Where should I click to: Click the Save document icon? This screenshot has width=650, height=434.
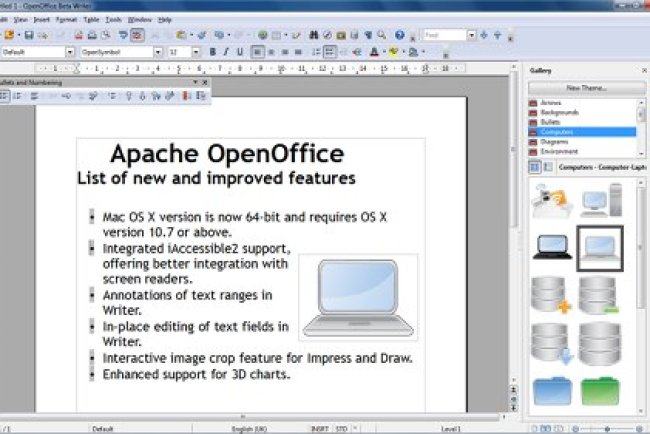[29, 35]
